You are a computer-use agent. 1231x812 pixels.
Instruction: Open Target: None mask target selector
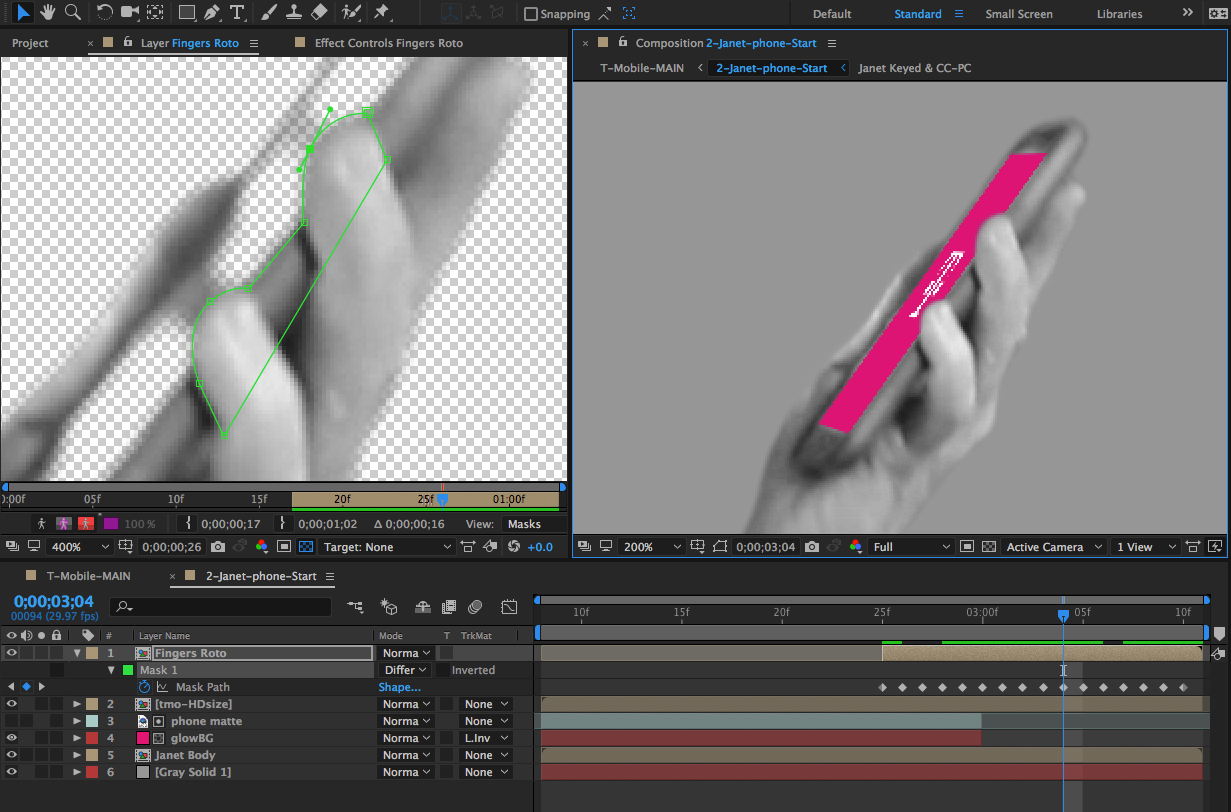coord(388,547)
